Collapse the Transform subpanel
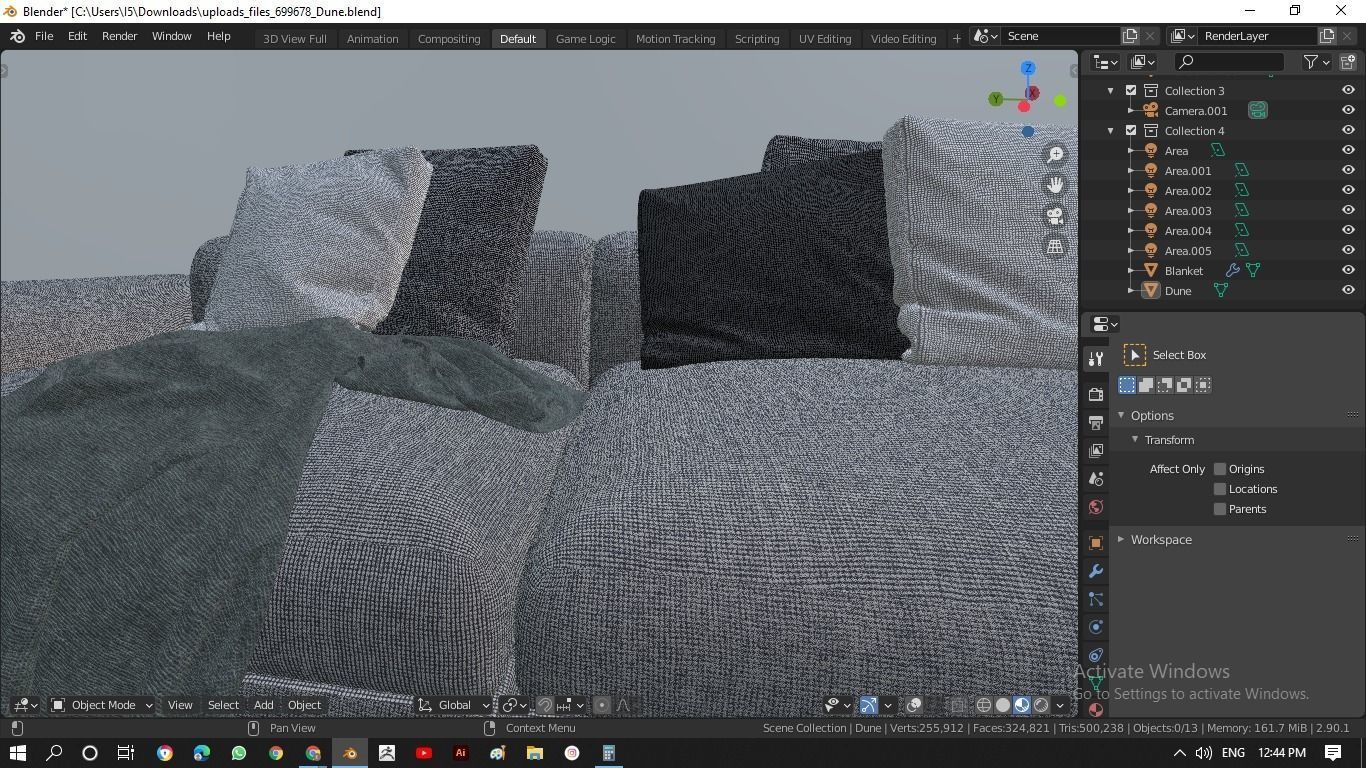This screenshot has height=768, width=1366. click(x=1135, y=440)
